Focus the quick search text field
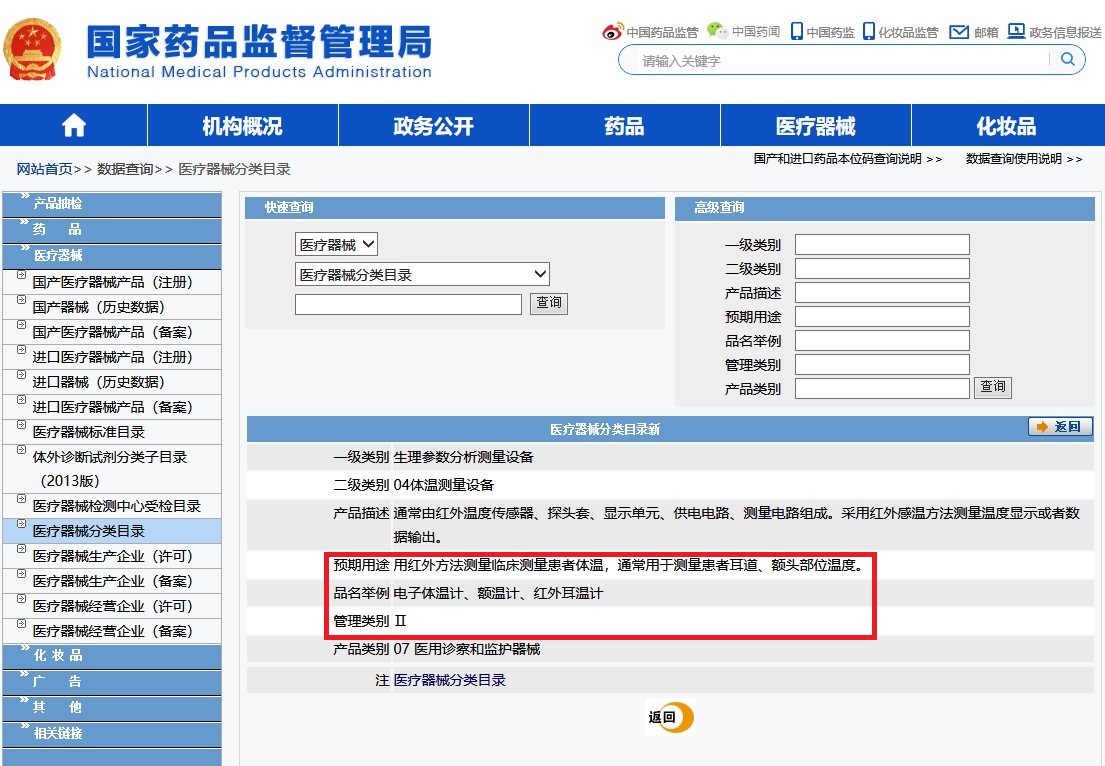Image resolution: width=1105 pixels, height=766 pixels. [x=408, y=304]
